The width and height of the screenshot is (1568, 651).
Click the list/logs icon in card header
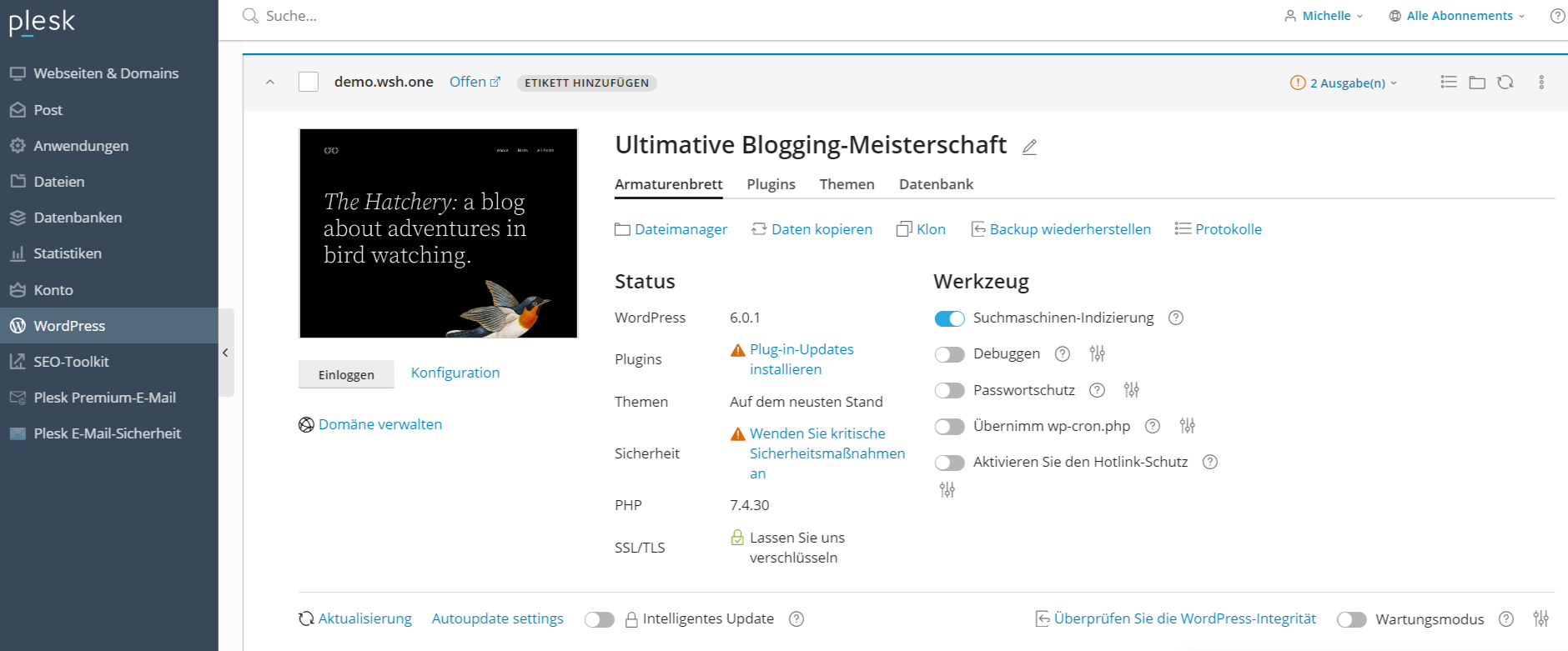point(1449,82)
